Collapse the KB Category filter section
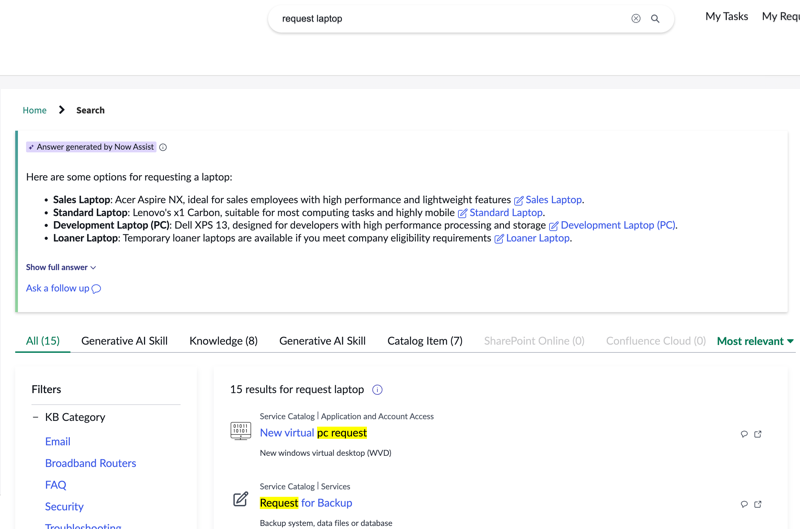This screenshot has height=529, width=800. pos(35,417)
